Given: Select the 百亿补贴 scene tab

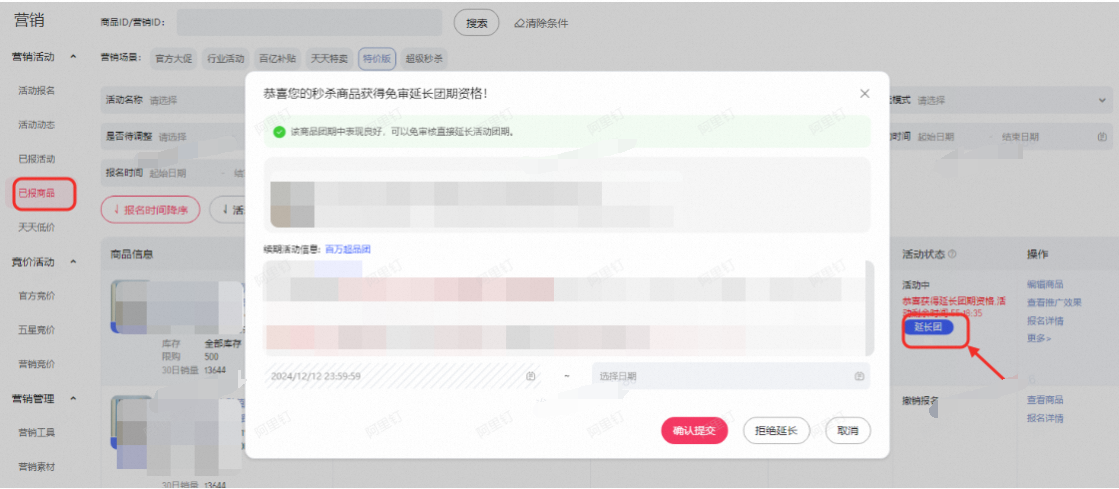Looking at the screenshot, I should coord(278,59).
